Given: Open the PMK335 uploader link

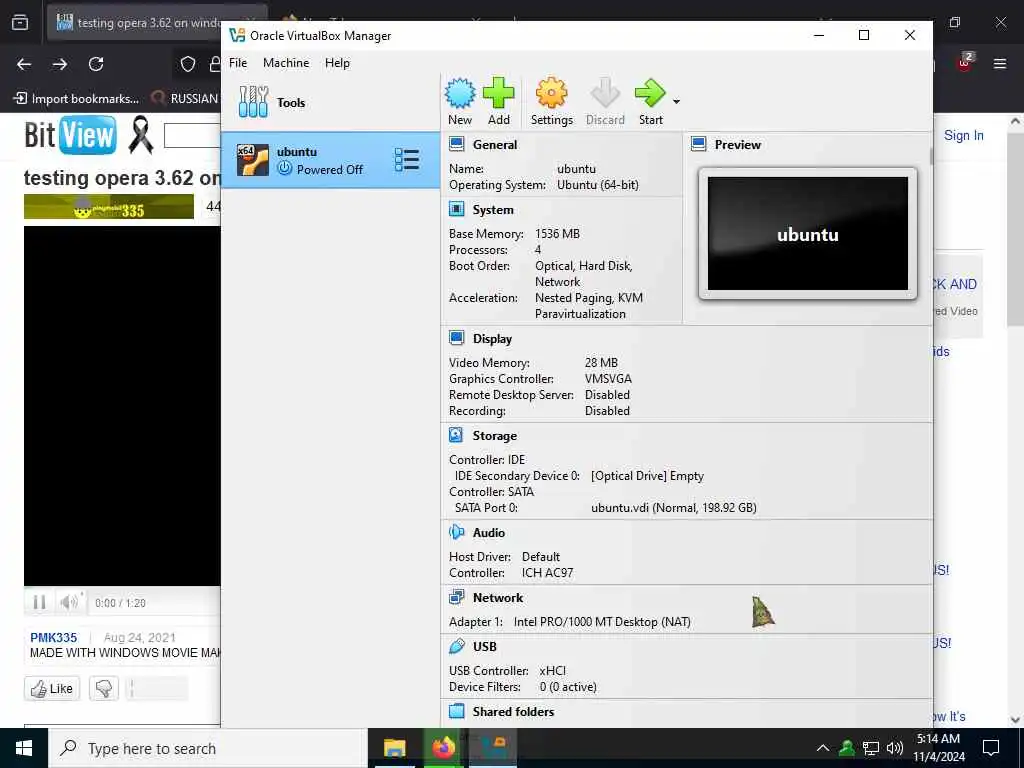Looking at the screenshot, I should click(x=54, y=637).
